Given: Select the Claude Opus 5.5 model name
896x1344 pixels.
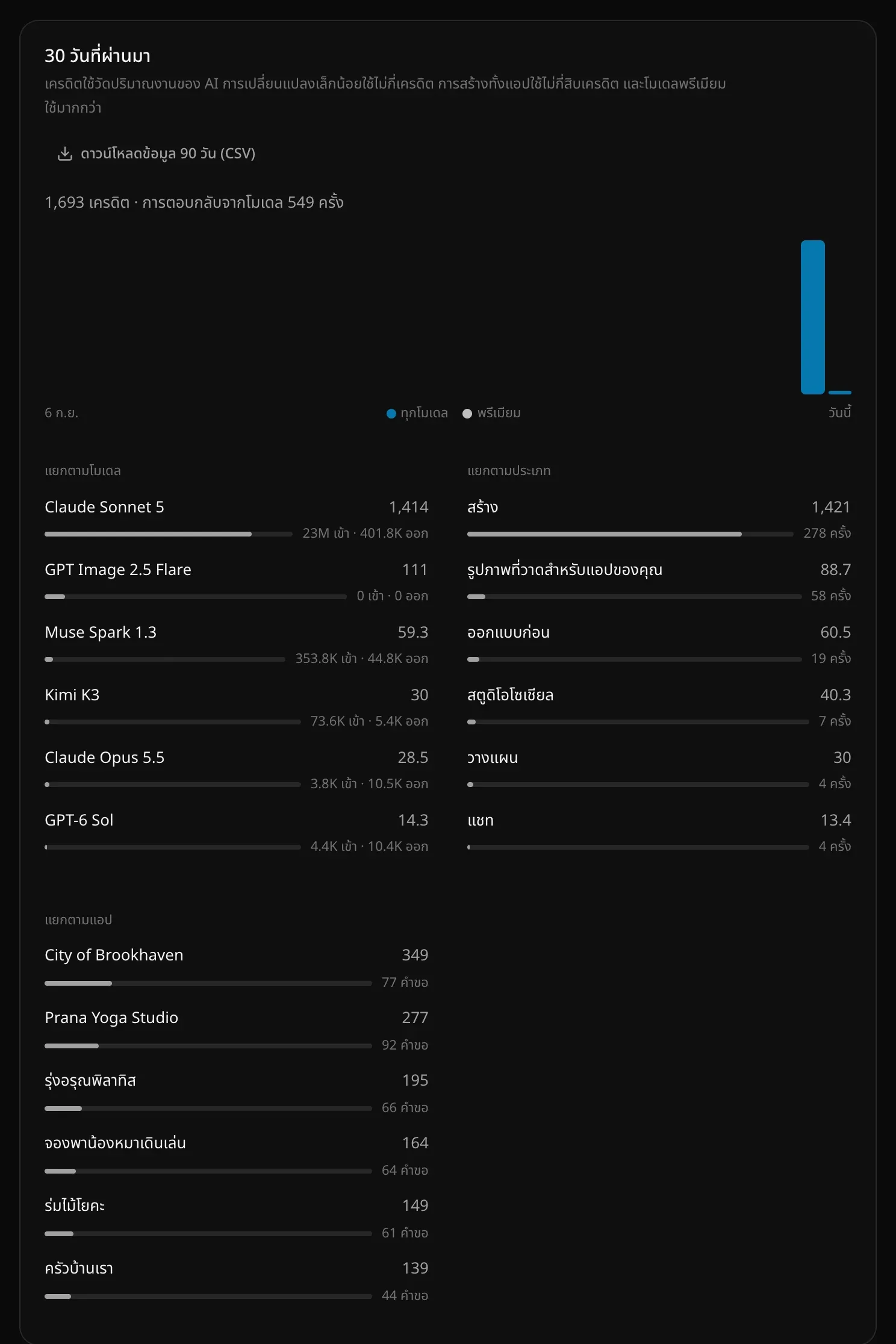Looking at the screenshot, I should (105, 758).
